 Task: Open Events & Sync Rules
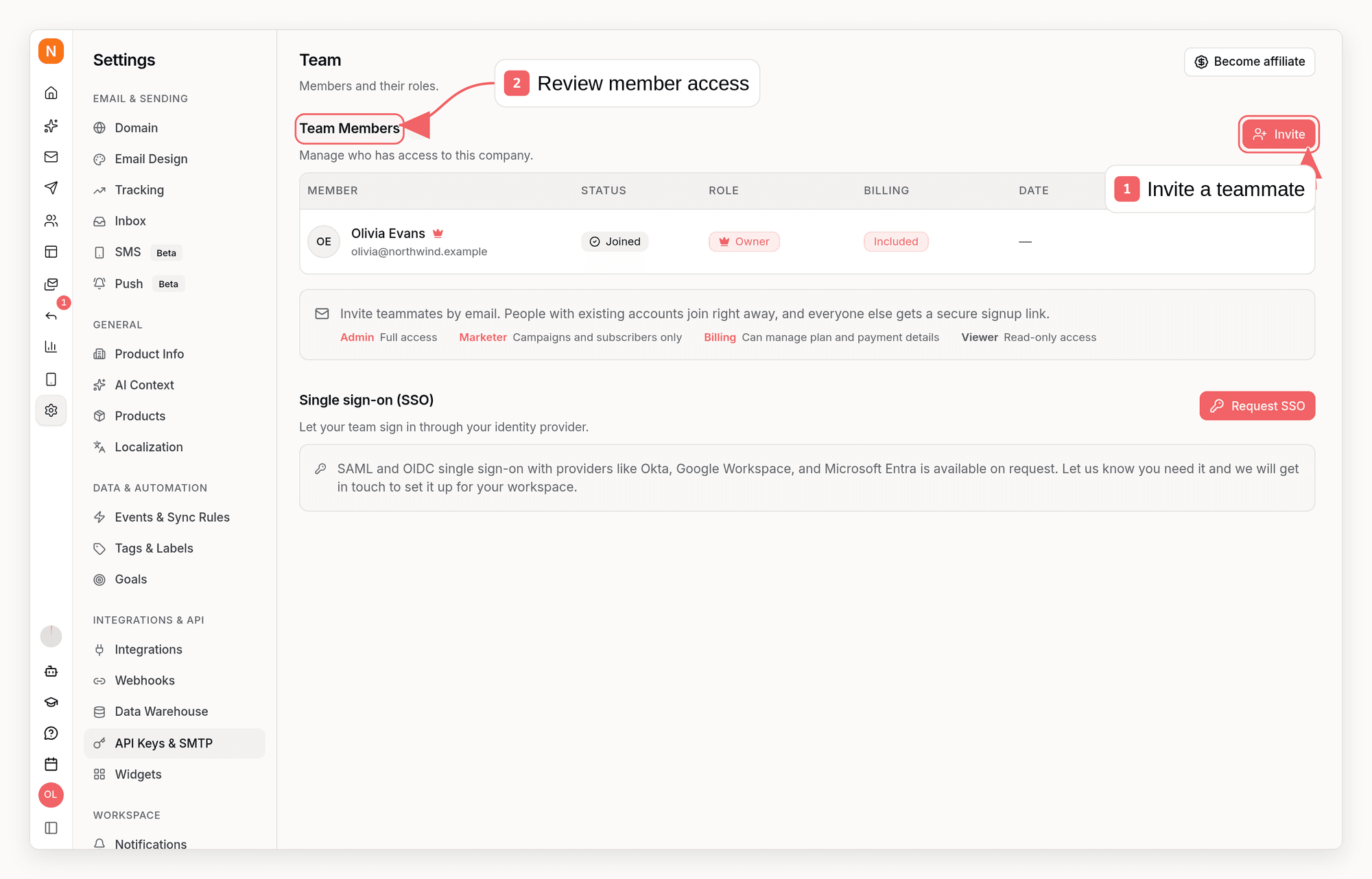(x=174, y=517)
